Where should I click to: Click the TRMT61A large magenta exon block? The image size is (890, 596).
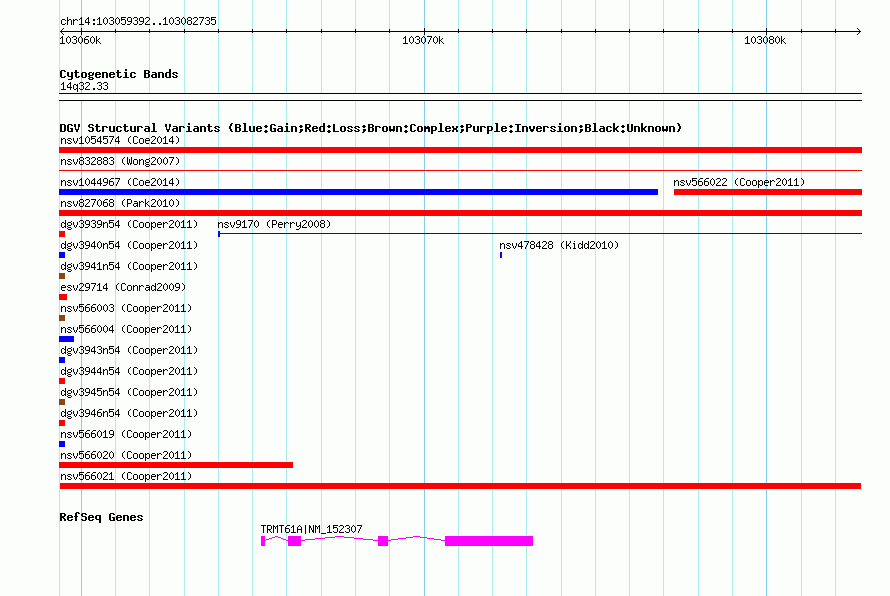[x=489, y=541]
